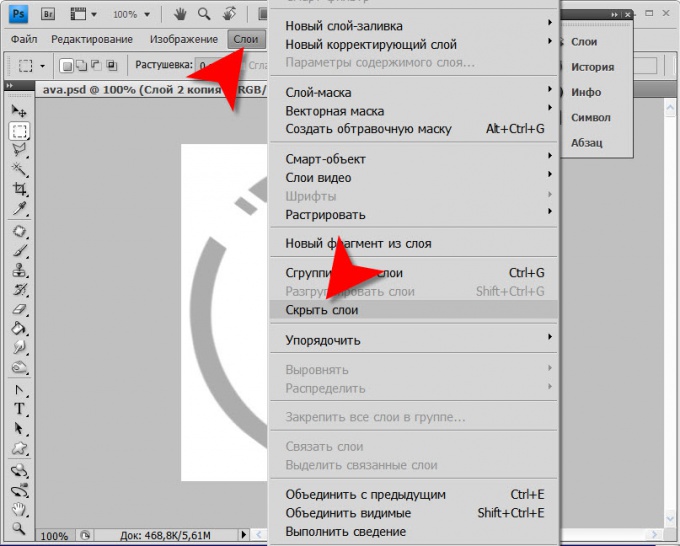Select the 3D Rotate tool

coord(19,471)
